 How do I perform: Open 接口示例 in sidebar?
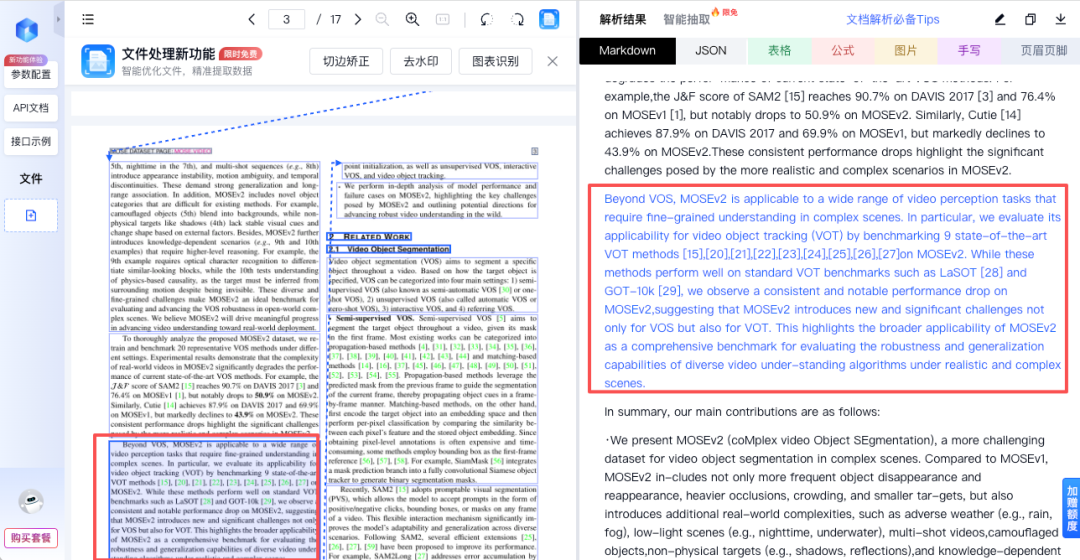[x=31, y=142]
